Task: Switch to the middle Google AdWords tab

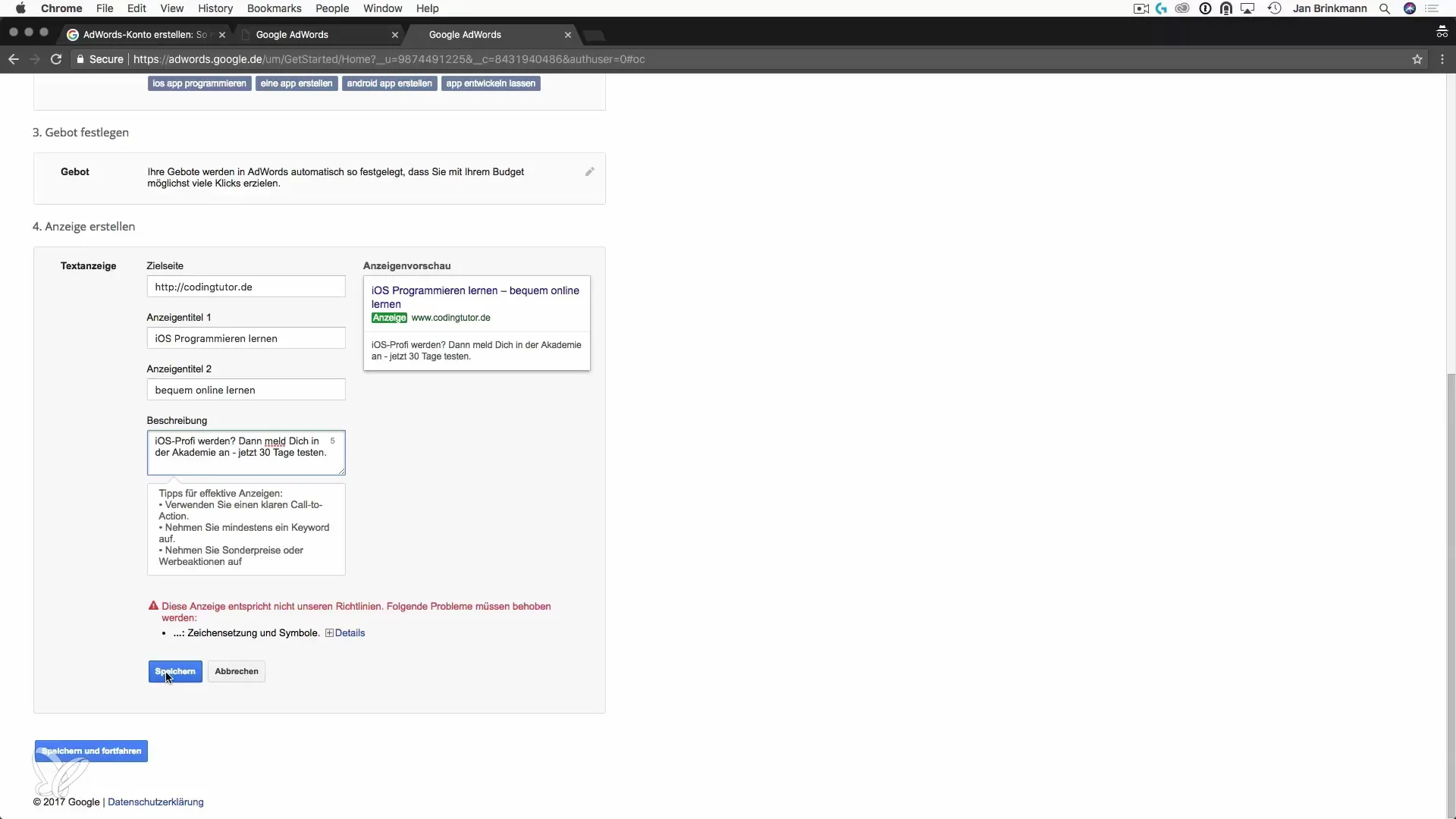Action: 318,35
